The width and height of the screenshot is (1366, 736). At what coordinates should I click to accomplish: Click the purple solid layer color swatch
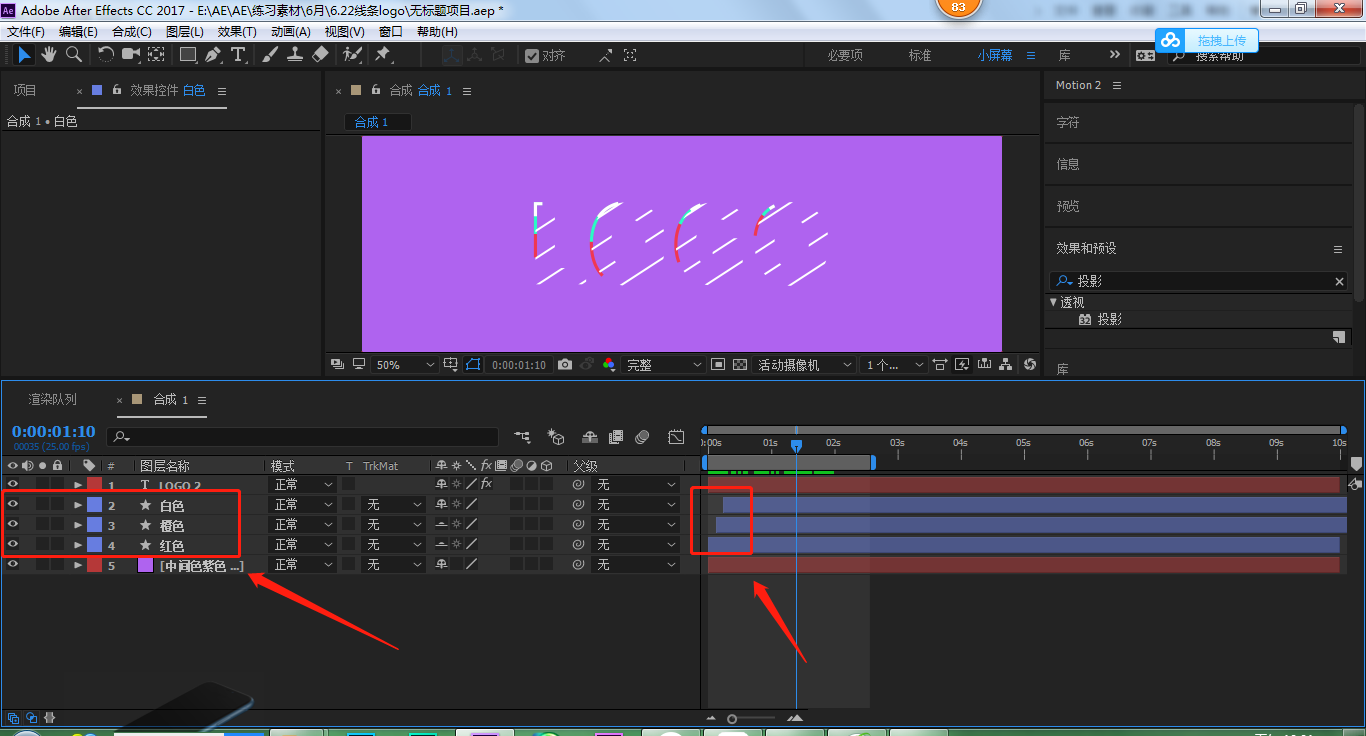coord(145,565)
